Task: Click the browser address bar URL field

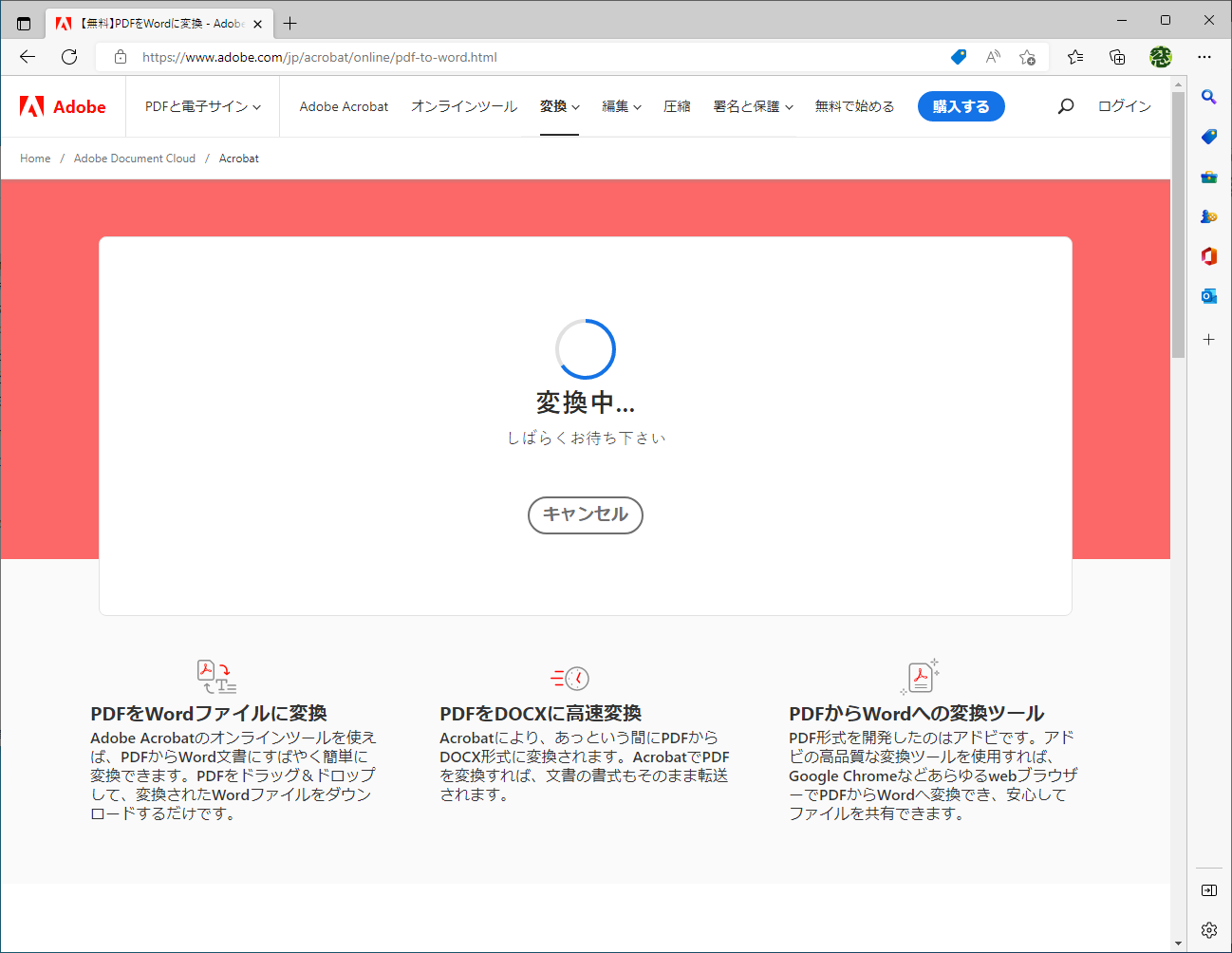Action: click(380, 57)
